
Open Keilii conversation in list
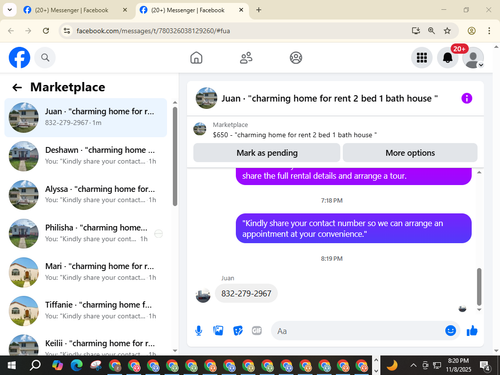click(x=86, y=343)
